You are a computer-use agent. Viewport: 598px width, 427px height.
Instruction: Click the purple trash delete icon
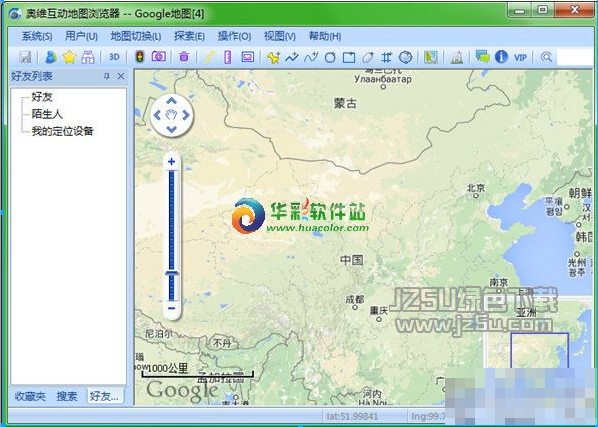coord(184,57)
